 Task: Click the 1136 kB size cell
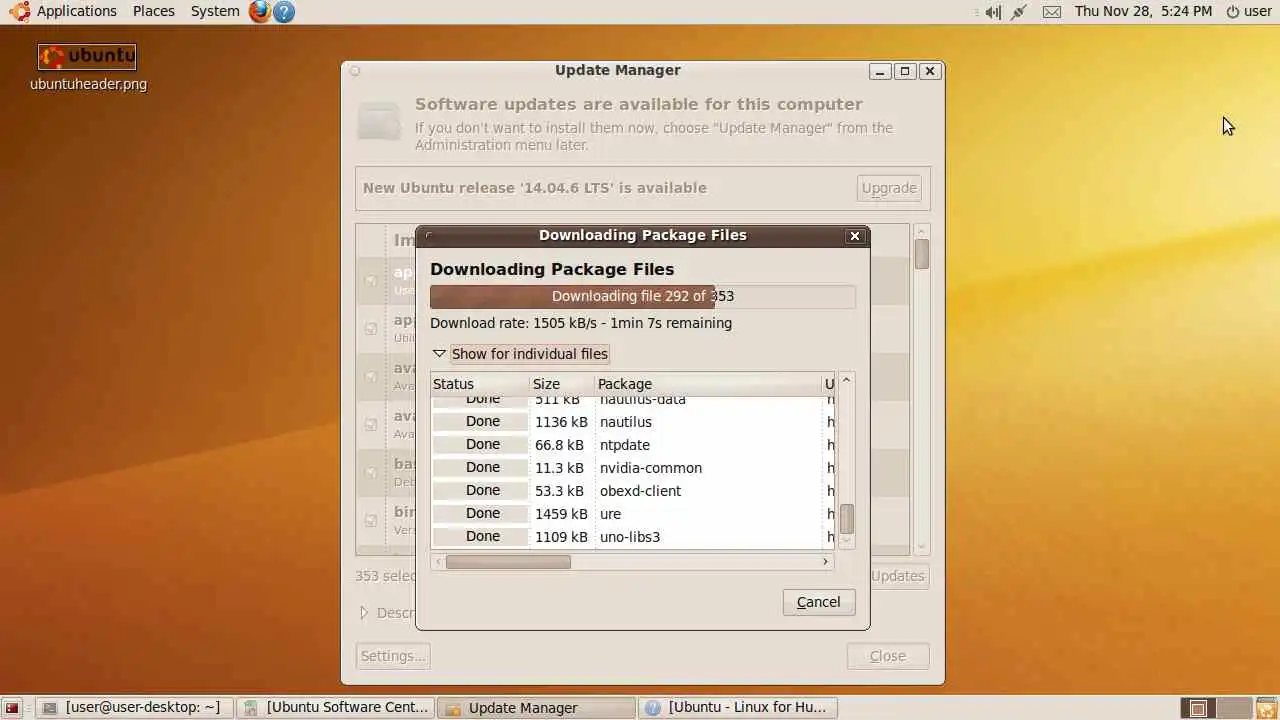coord(561,422)
